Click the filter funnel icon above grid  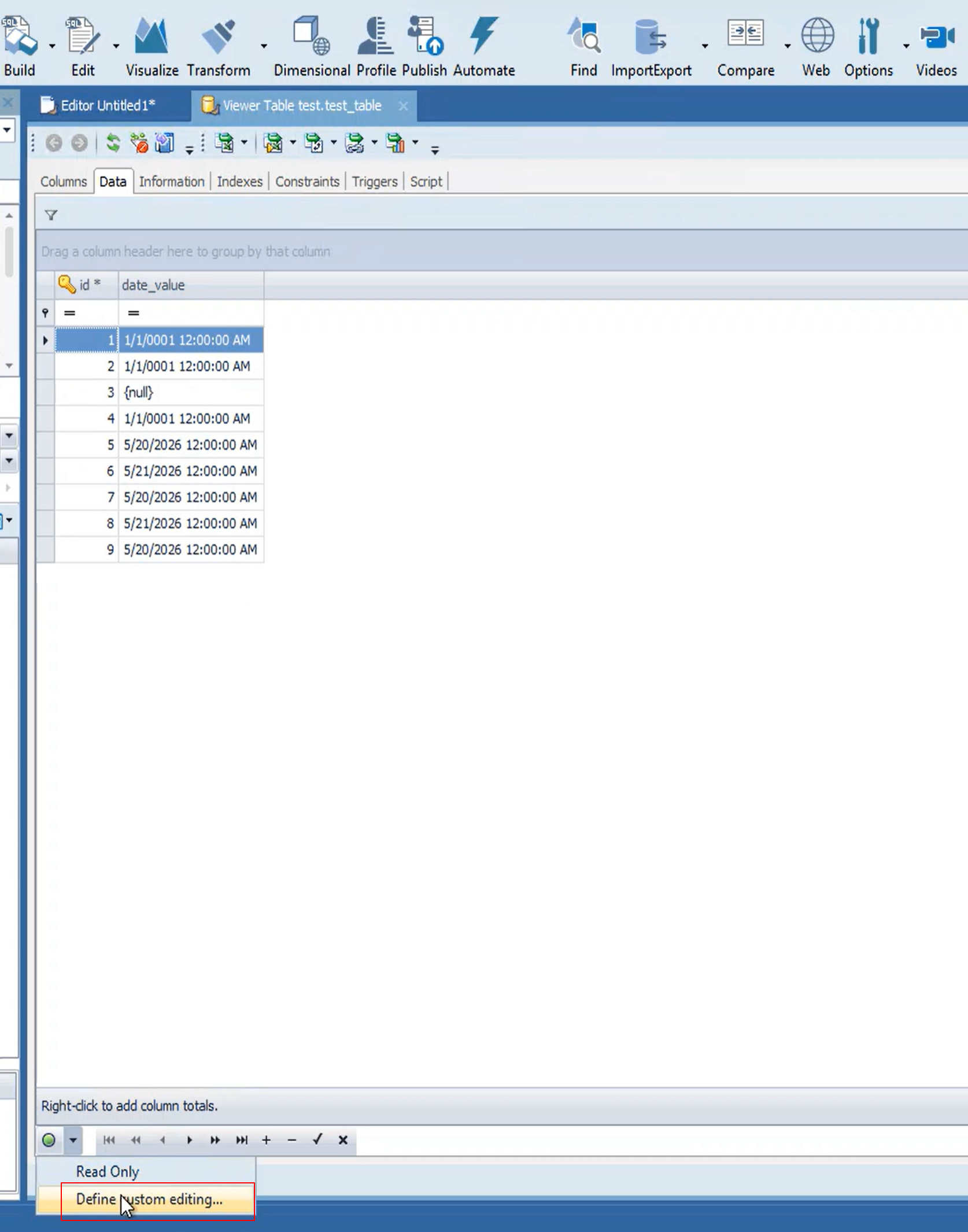click(x=51, y=215)
